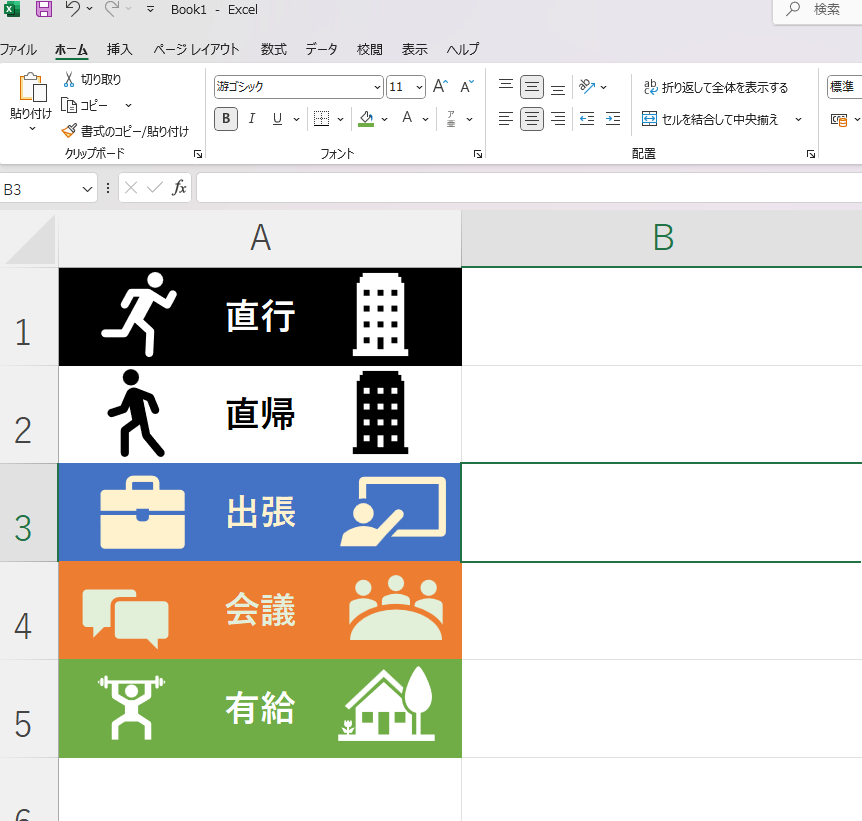
Task: Click the increase indent icon
Action: [x=612, y=119]
